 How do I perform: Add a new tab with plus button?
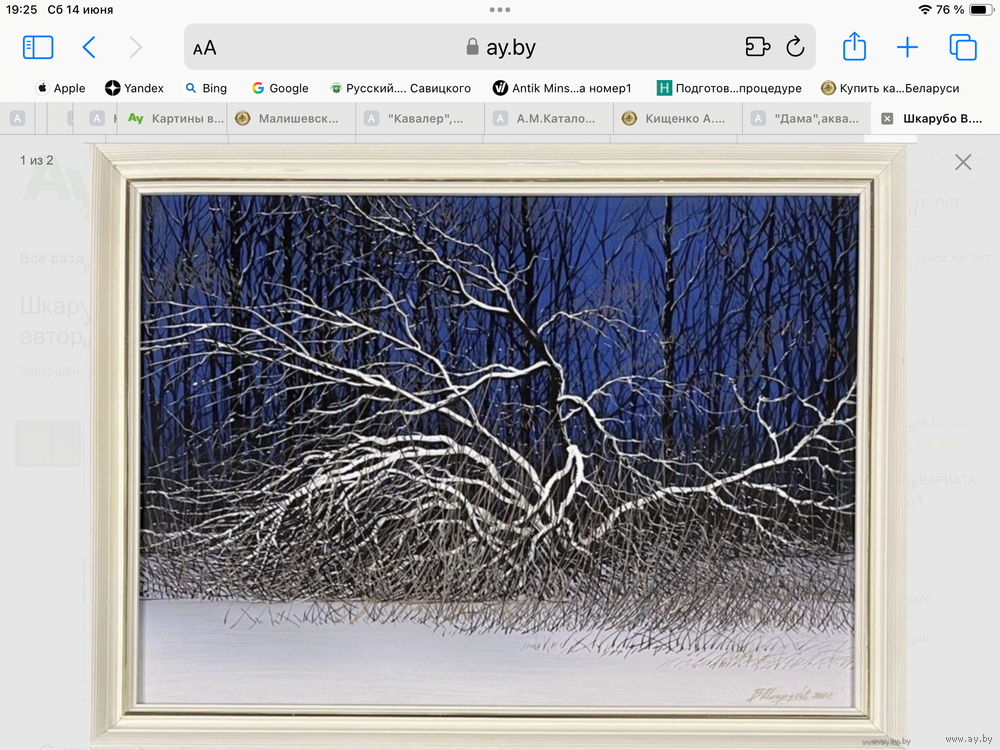pyautogui.click(x=907, y=47)
